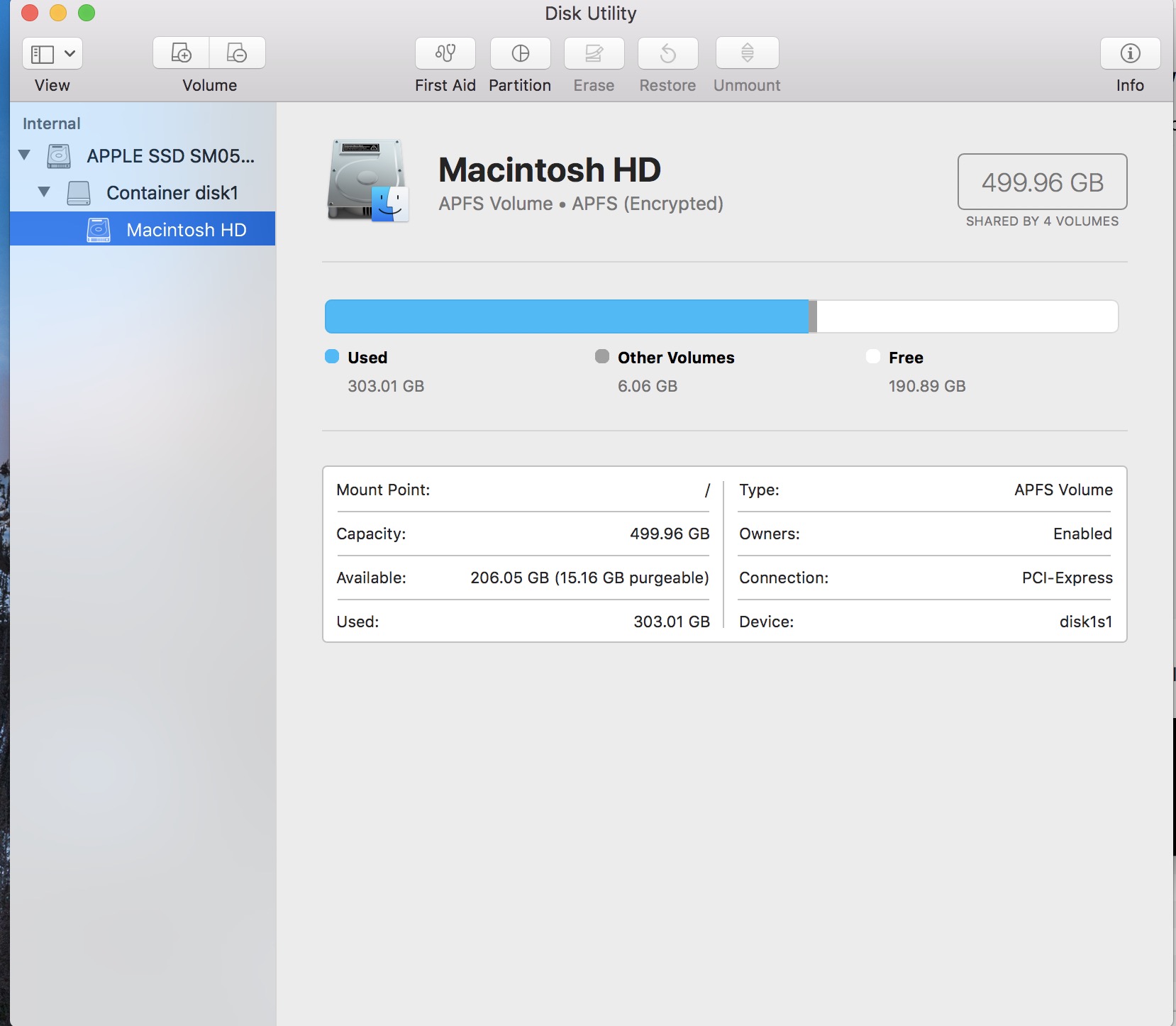Click the Unmount toolbar icon
The image size is (1176, 1026).
point(748,53)
